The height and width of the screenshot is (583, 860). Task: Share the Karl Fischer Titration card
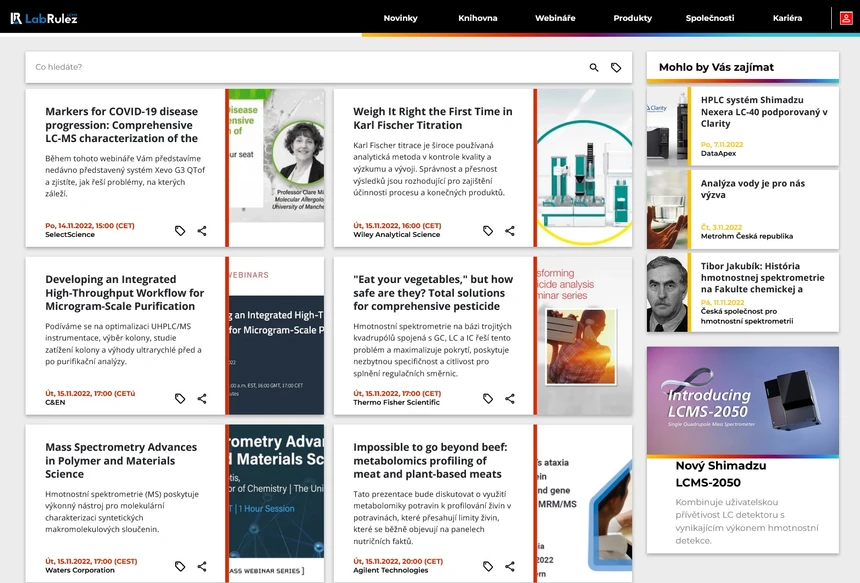[x=510, y=231]
